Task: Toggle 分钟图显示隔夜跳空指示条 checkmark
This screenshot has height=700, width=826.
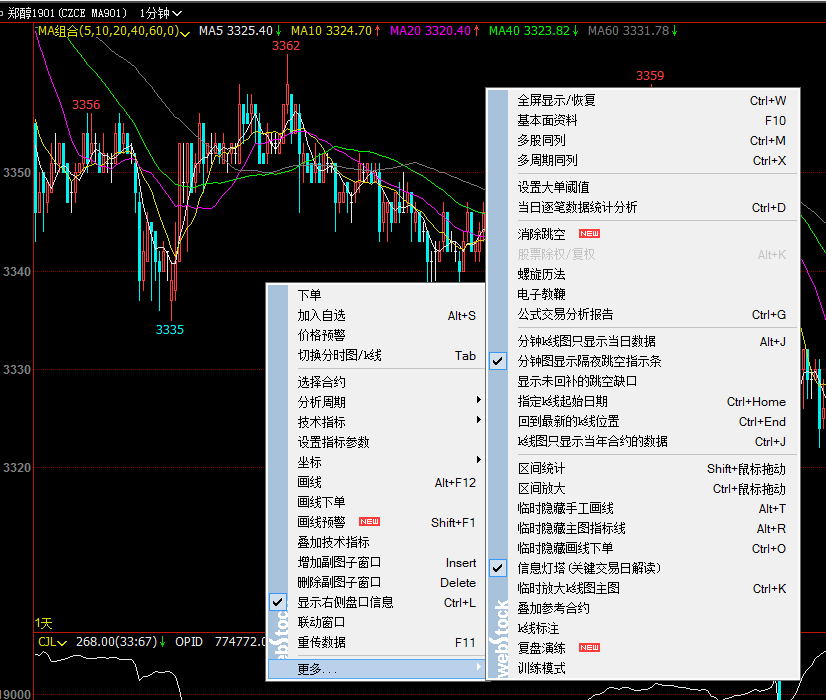Action: pyautogui.click(x=498, y=361)
